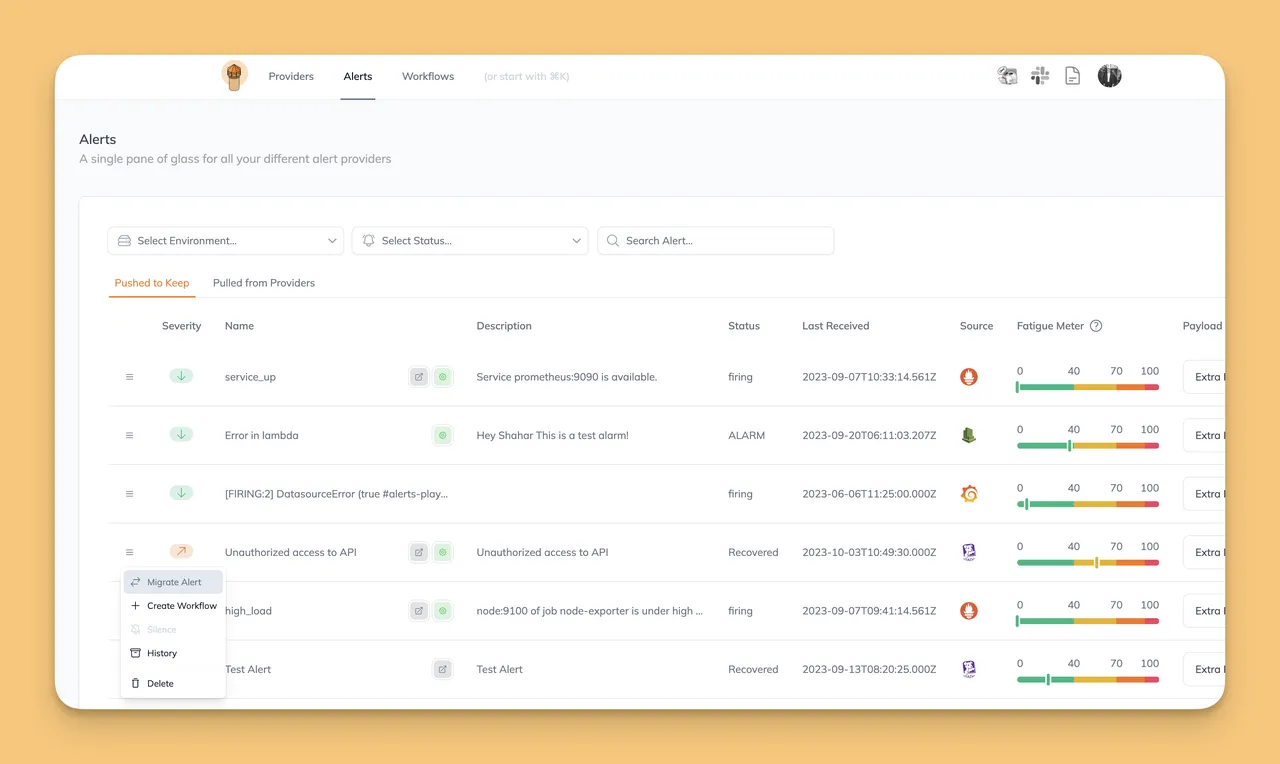1280x764 pixels.
Task: Open the Extra payload button for high_load
Action: click(x=1204, y=610)
